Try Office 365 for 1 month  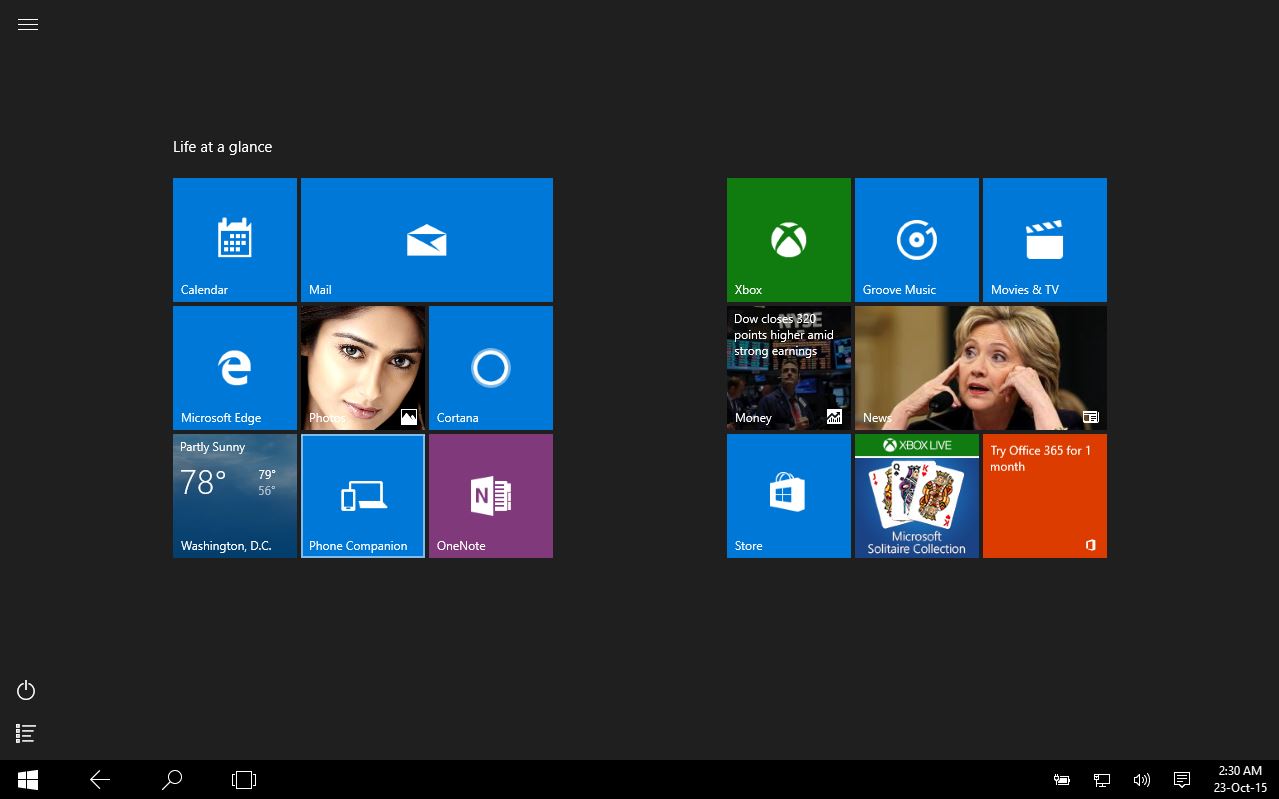[x=1044, y=495]
